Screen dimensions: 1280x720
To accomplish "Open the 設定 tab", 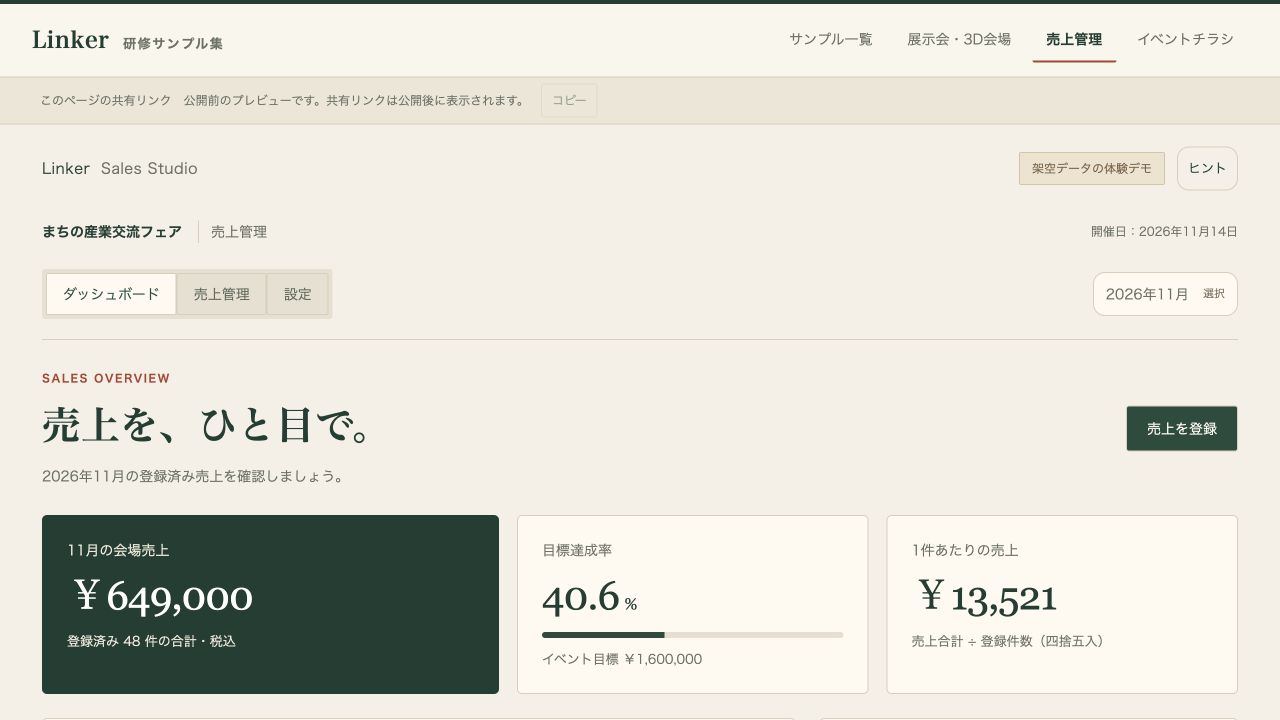I will pyautogui.click(x=298, y=294).
